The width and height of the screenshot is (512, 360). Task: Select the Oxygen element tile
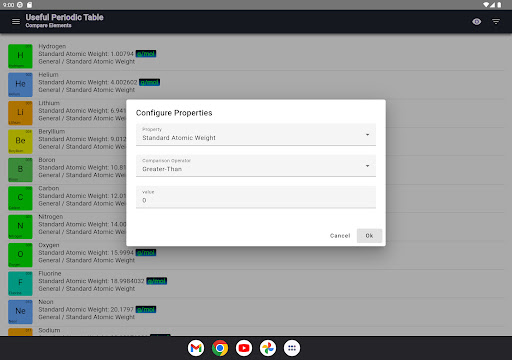point(20,255)
